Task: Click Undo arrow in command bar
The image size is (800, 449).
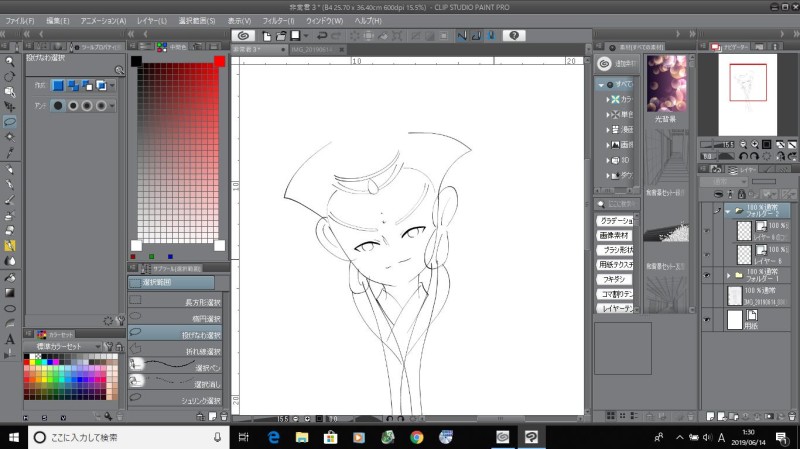Action: (321, 36)
